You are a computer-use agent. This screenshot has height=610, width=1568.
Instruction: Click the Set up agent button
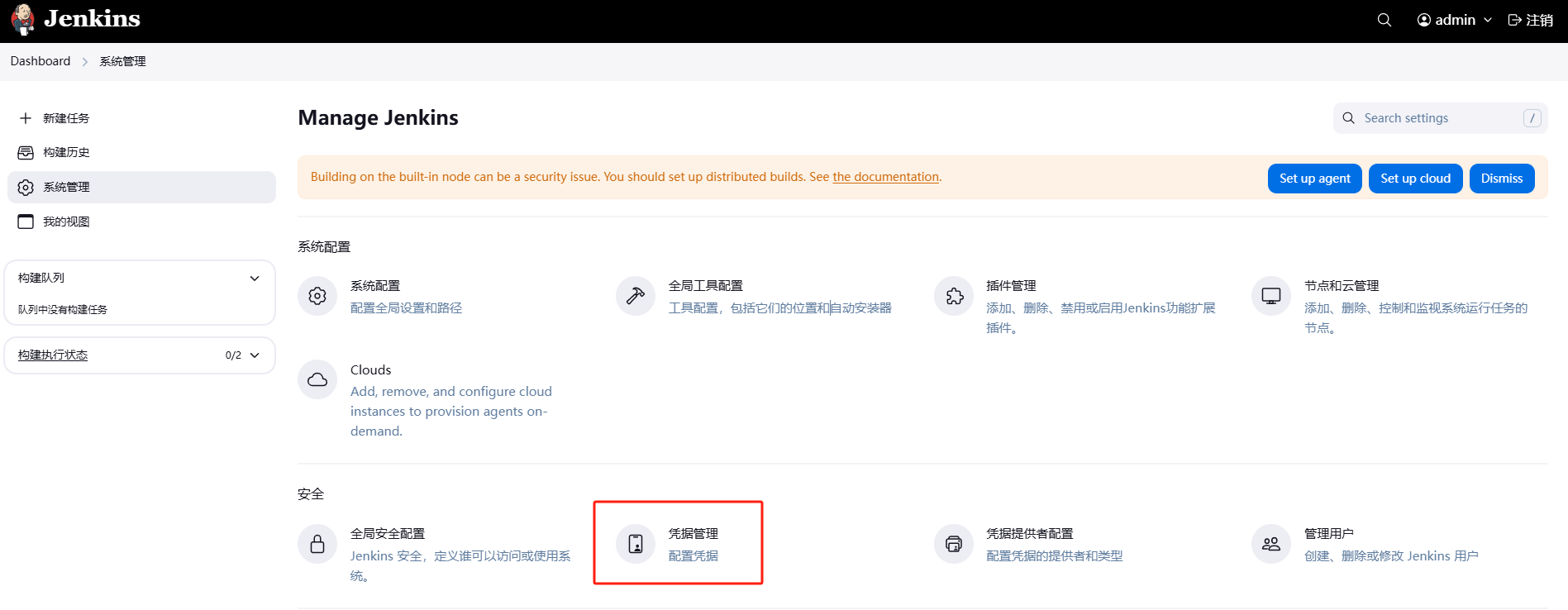[1315, 179]
